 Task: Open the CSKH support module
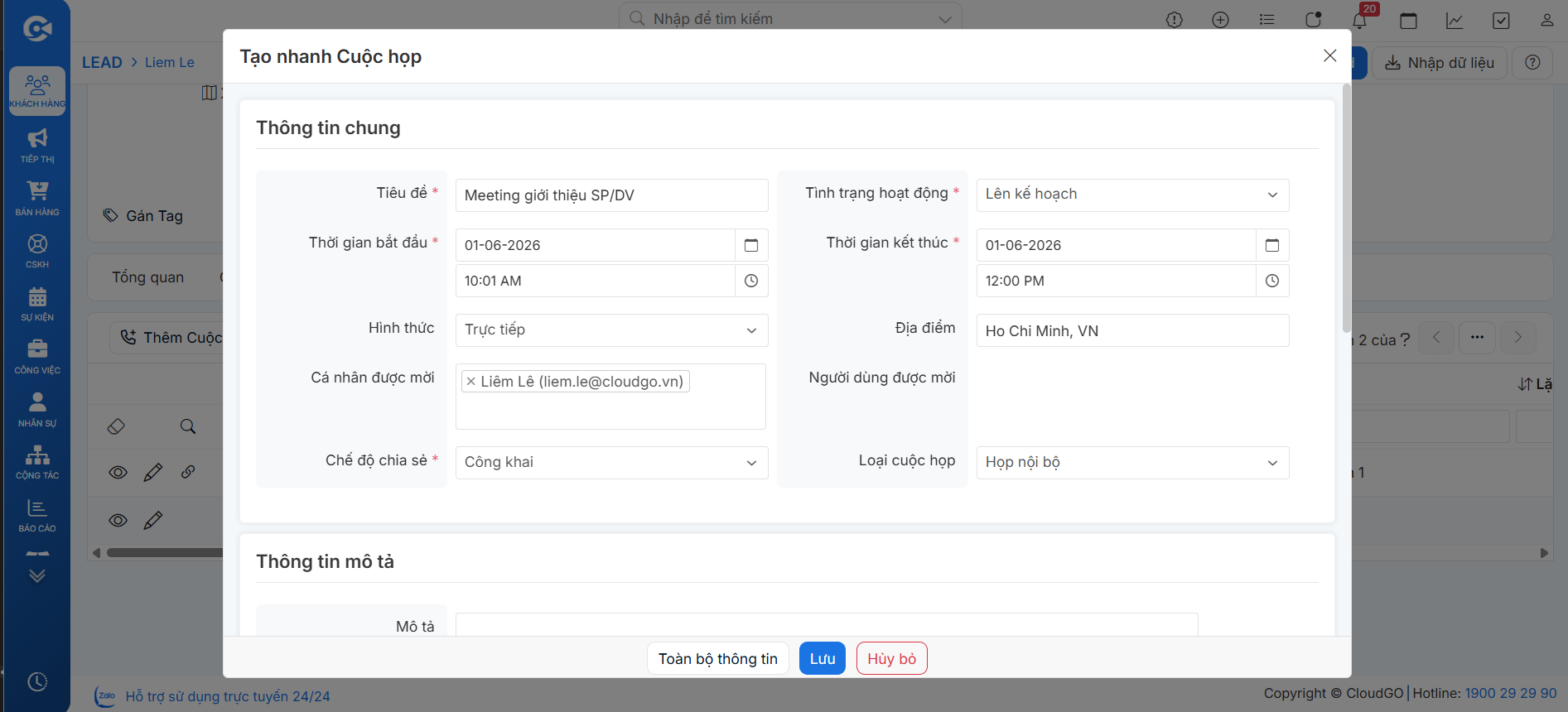[37, 251]
